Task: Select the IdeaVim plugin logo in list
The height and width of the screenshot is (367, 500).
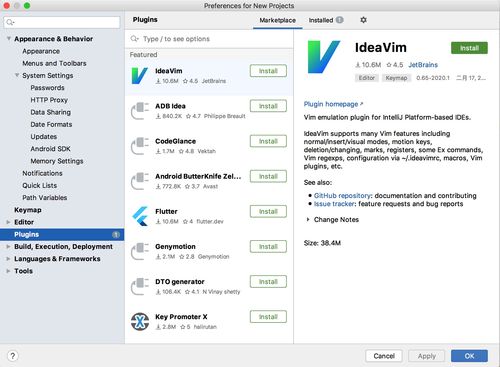Action: click(140, 76)
